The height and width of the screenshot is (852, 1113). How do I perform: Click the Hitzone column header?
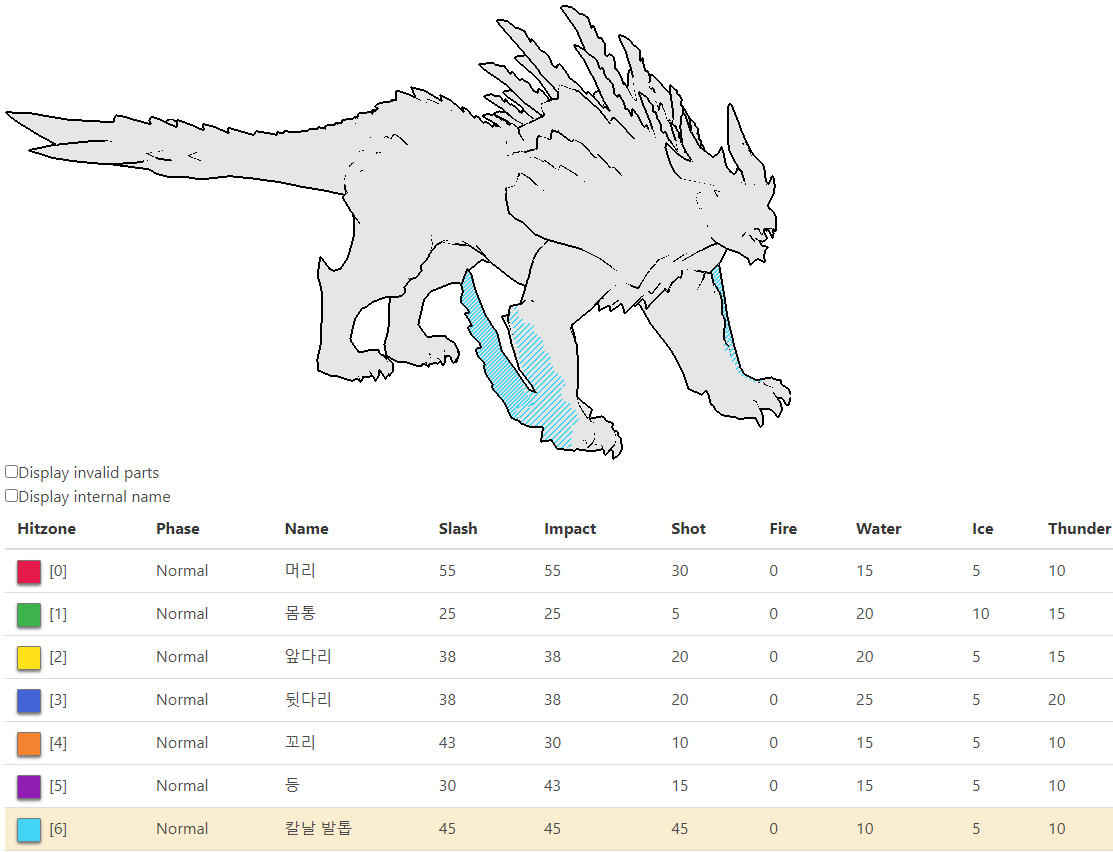(47, 528)
